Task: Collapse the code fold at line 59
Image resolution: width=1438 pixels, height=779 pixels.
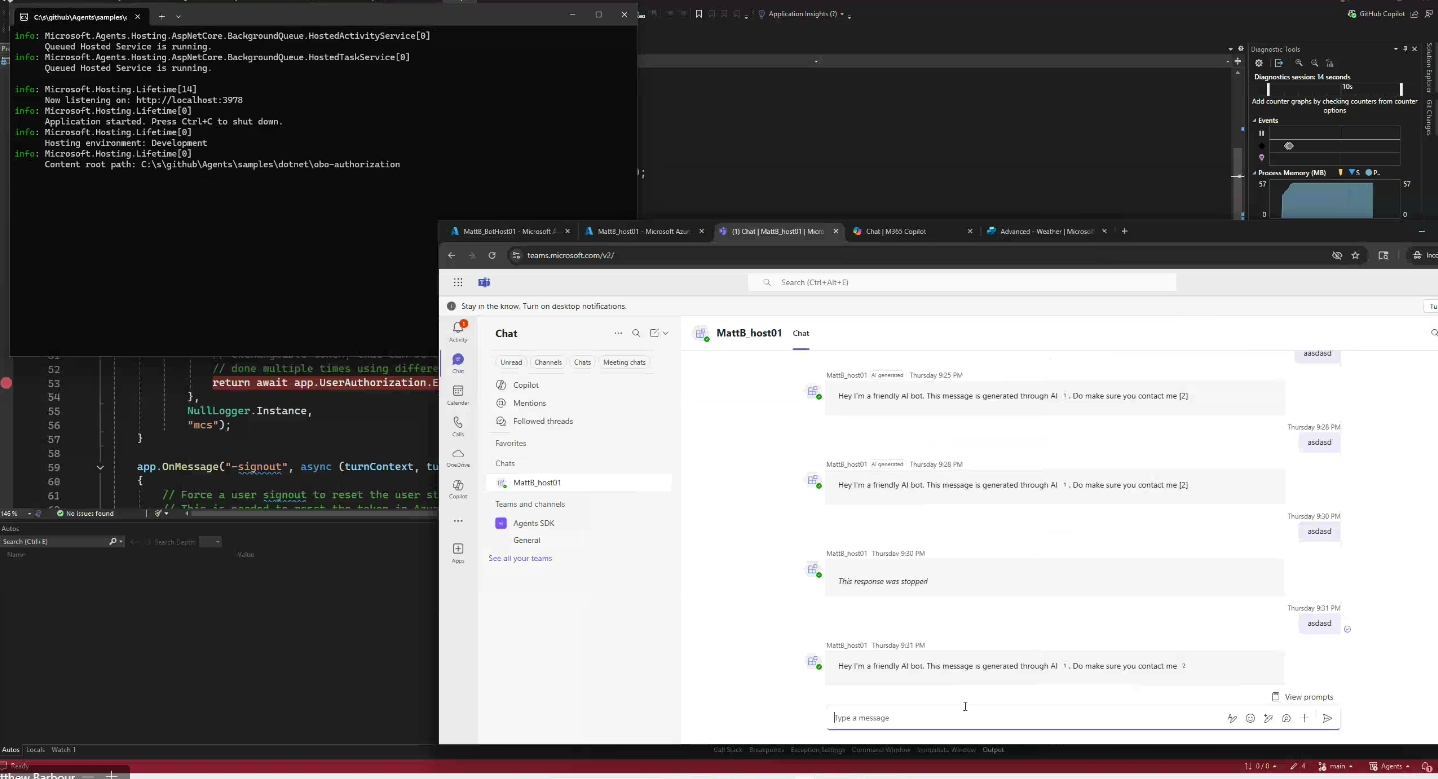Action: 100,467
